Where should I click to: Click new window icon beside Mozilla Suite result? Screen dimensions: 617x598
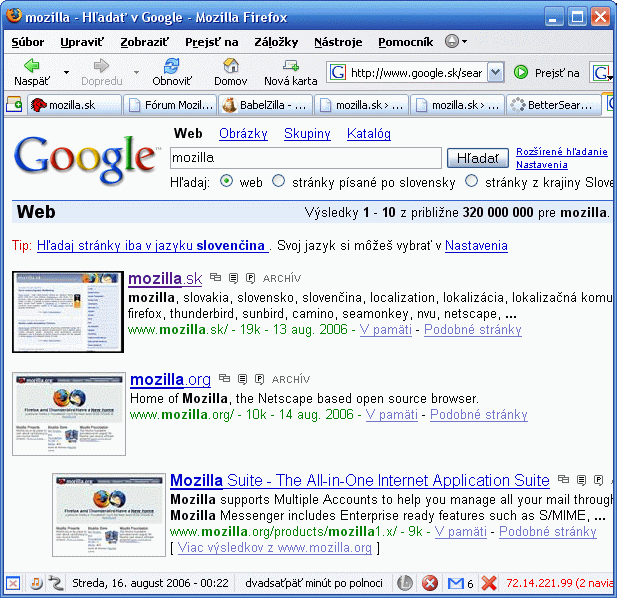click(563, 479)
